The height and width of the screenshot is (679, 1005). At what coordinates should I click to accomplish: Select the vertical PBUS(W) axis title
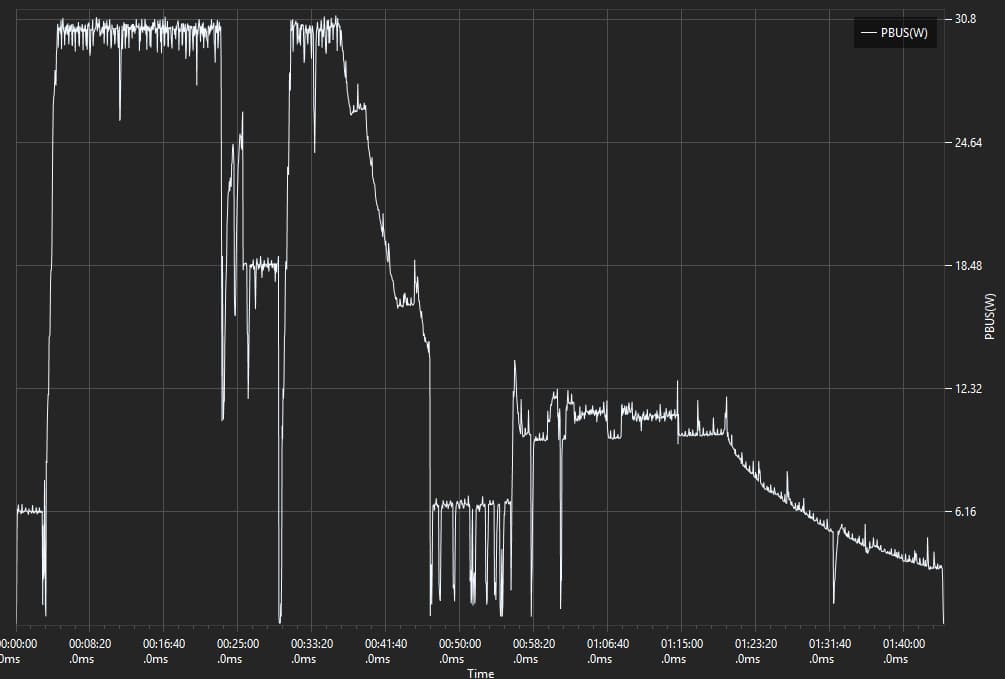[989, 316]
